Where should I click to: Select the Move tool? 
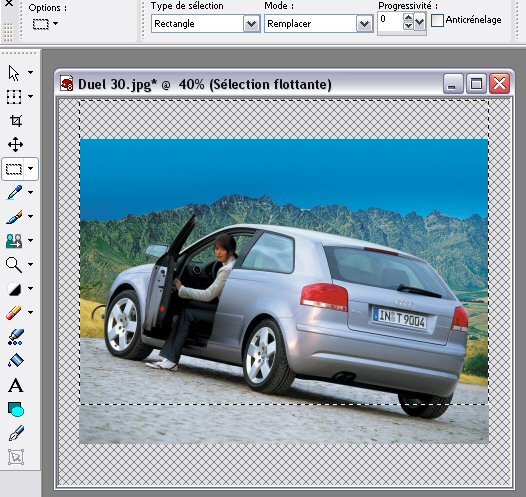tap(15, 145)
